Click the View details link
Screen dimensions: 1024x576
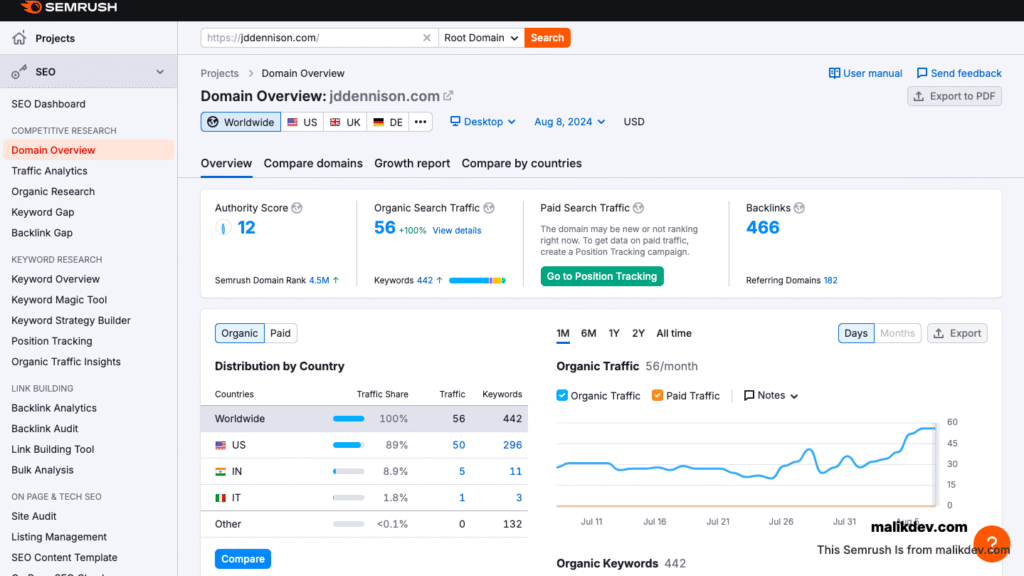coord(457,230)
